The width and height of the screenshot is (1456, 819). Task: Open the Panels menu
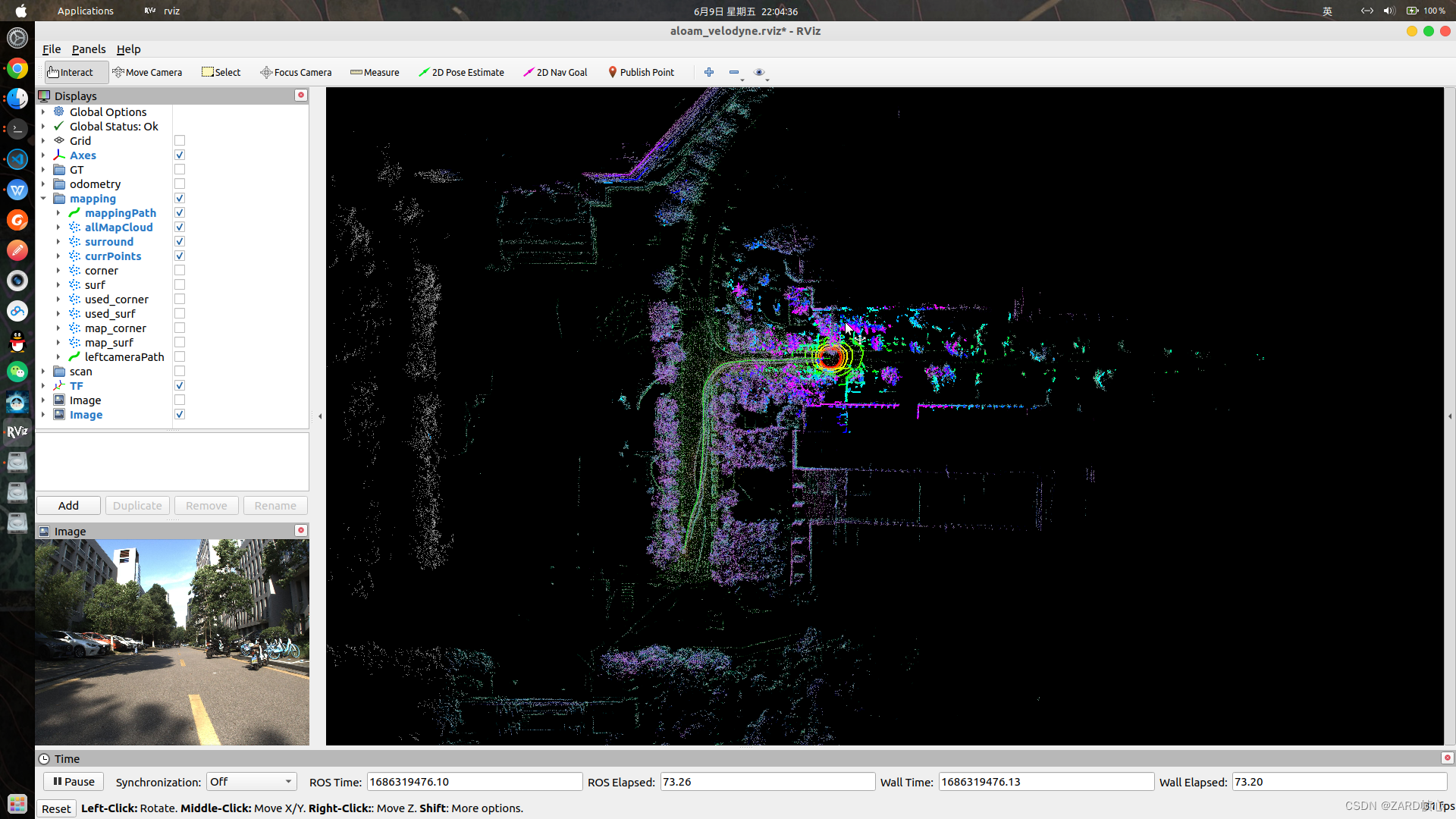(x=89, y=49)
